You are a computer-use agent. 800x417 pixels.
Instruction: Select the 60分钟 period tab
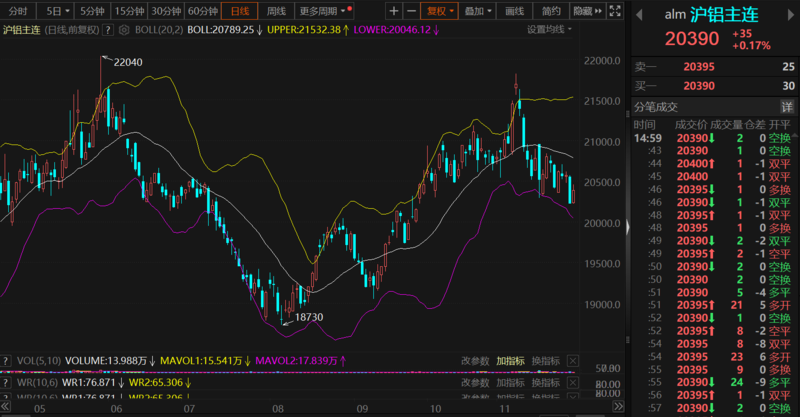click(x=202, y=11)
